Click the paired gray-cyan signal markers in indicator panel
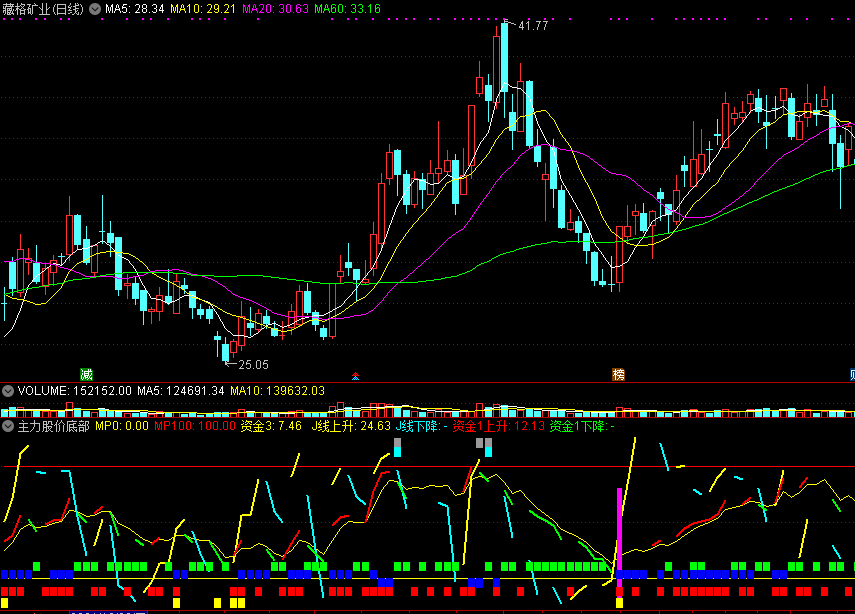 (x=484, y=447)
